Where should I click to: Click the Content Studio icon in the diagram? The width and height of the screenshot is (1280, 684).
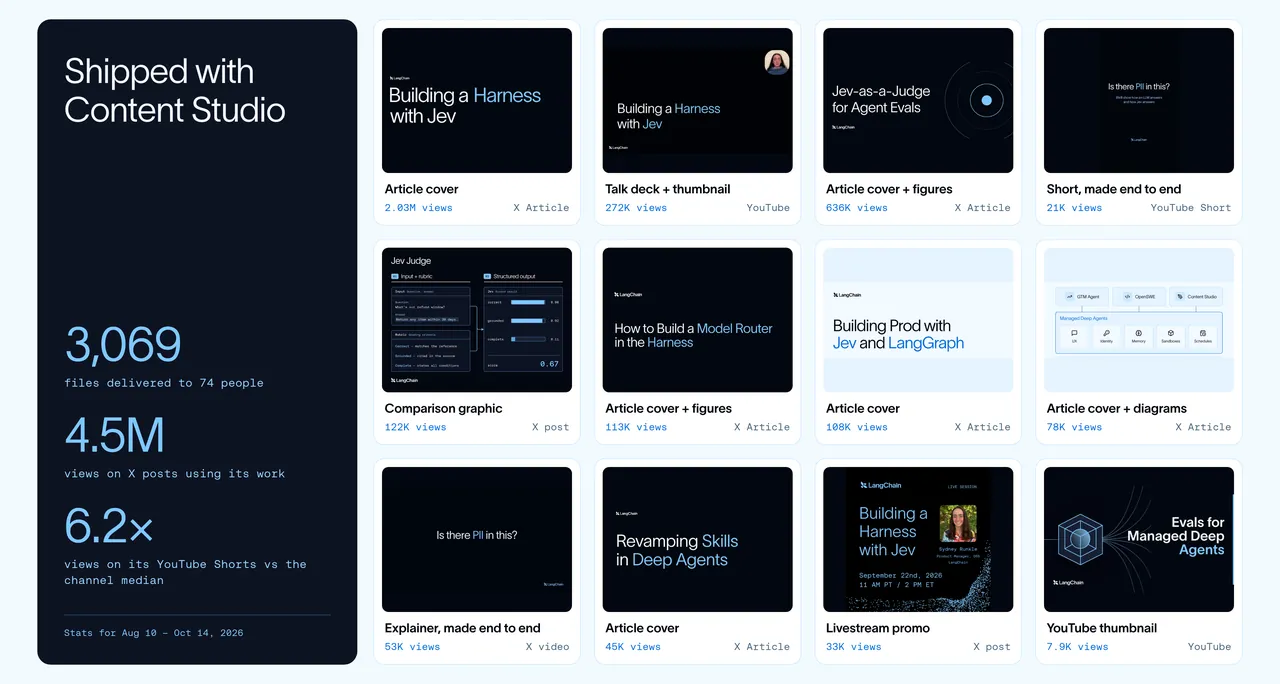[1180, 297]
